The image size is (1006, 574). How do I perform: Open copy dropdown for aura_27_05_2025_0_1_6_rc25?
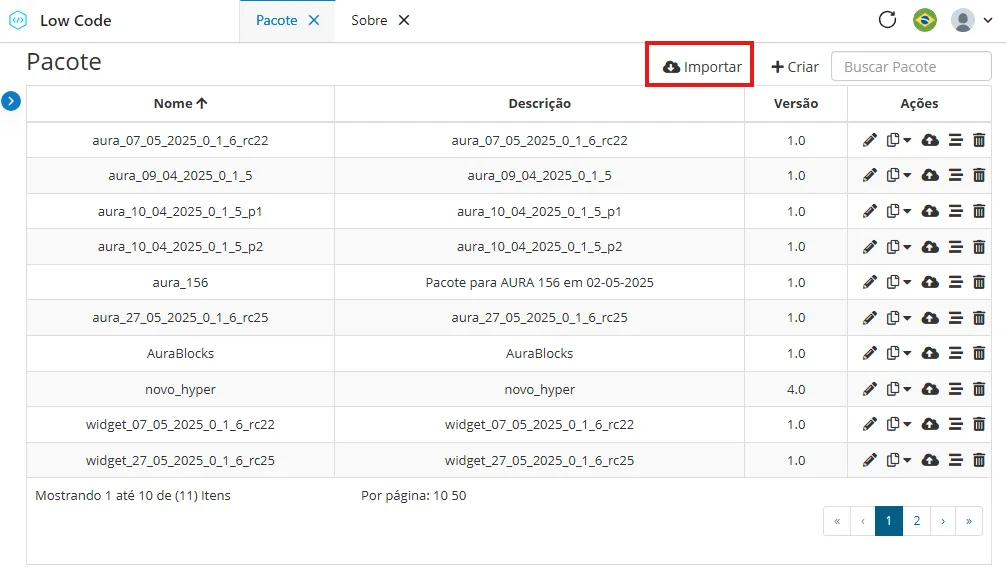(x=898, y=318)
